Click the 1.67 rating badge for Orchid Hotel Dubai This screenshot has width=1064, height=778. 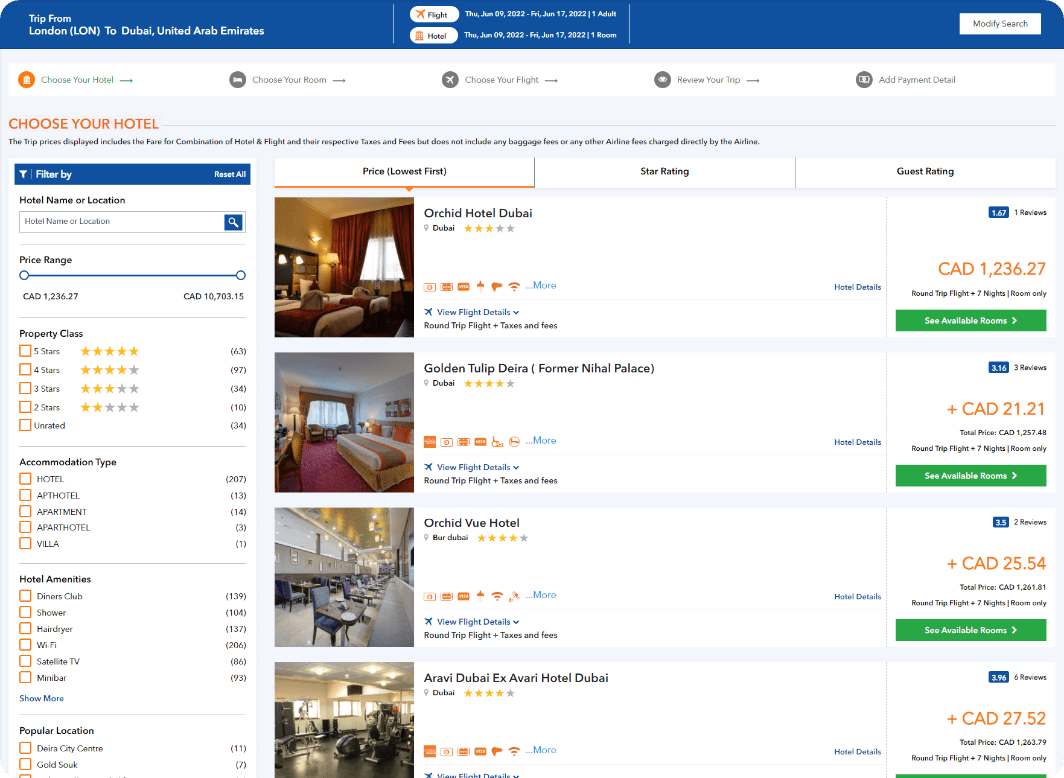[x=998, y=213]
